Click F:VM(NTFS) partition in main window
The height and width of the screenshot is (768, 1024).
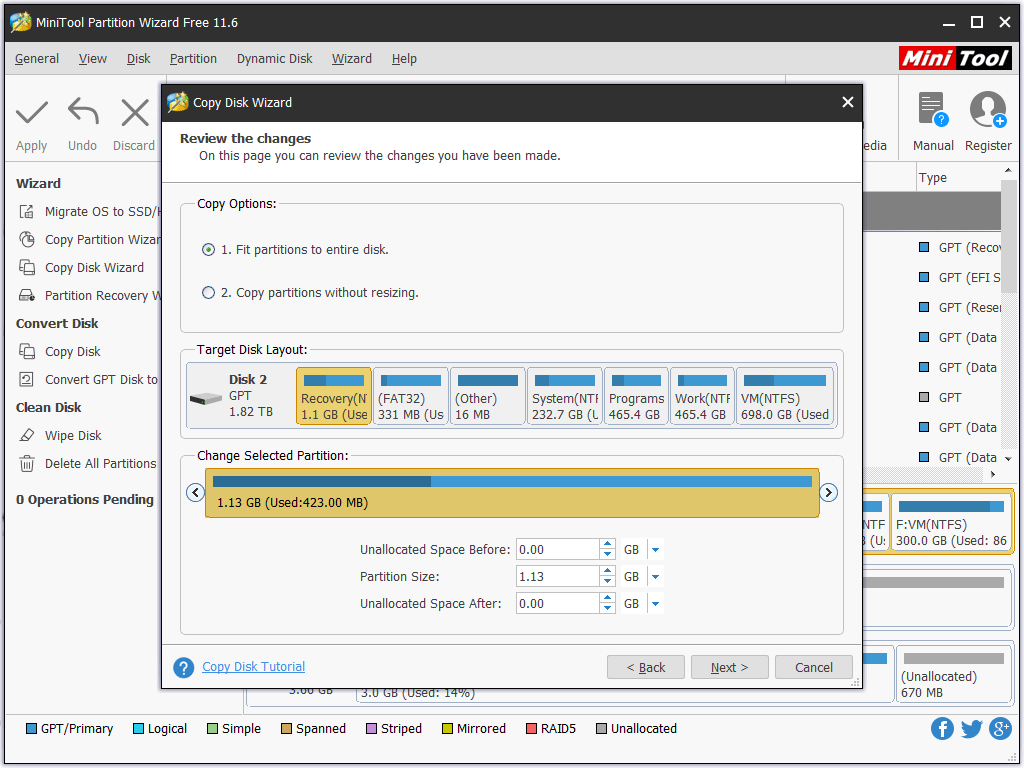[952, 523]
